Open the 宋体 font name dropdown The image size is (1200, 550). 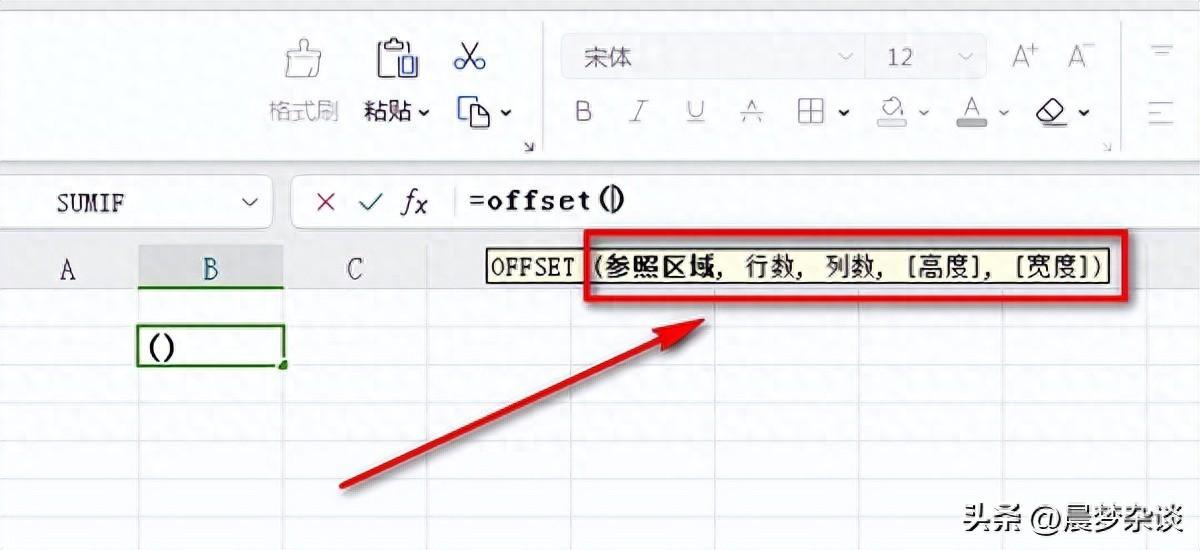pyautogui.click(x=846, y=57)
